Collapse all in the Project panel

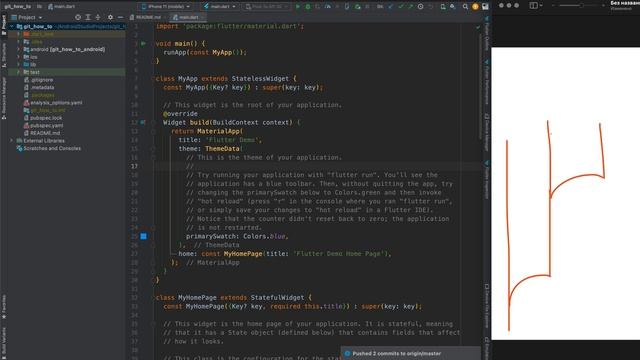(x=98, y=18)
